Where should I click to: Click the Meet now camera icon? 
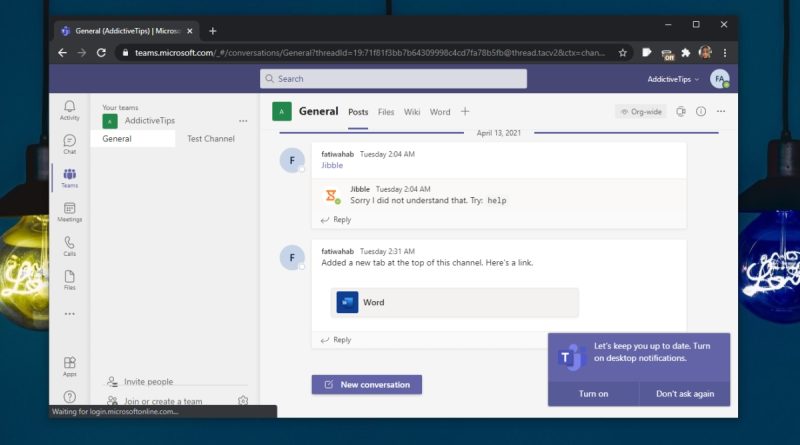[681, 111]
